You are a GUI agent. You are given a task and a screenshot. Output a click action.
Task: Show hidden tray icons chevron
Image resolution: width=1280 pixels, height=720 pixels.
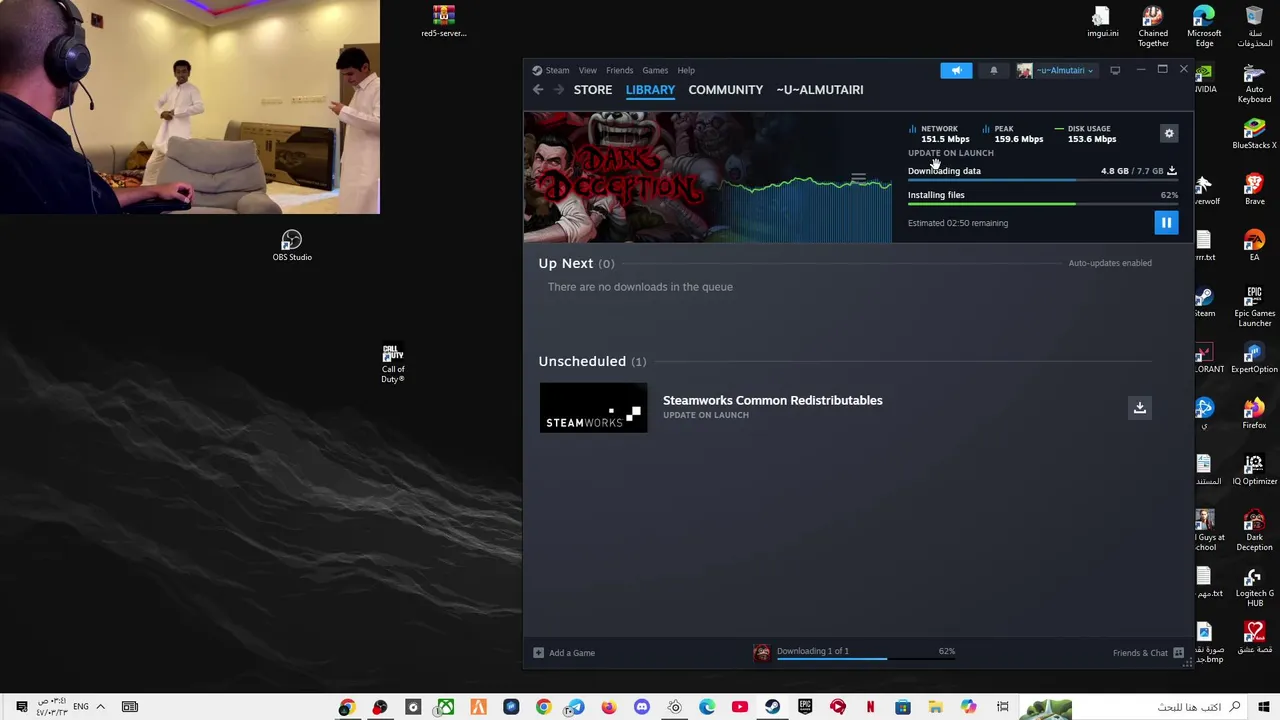(x=100, y=707)
